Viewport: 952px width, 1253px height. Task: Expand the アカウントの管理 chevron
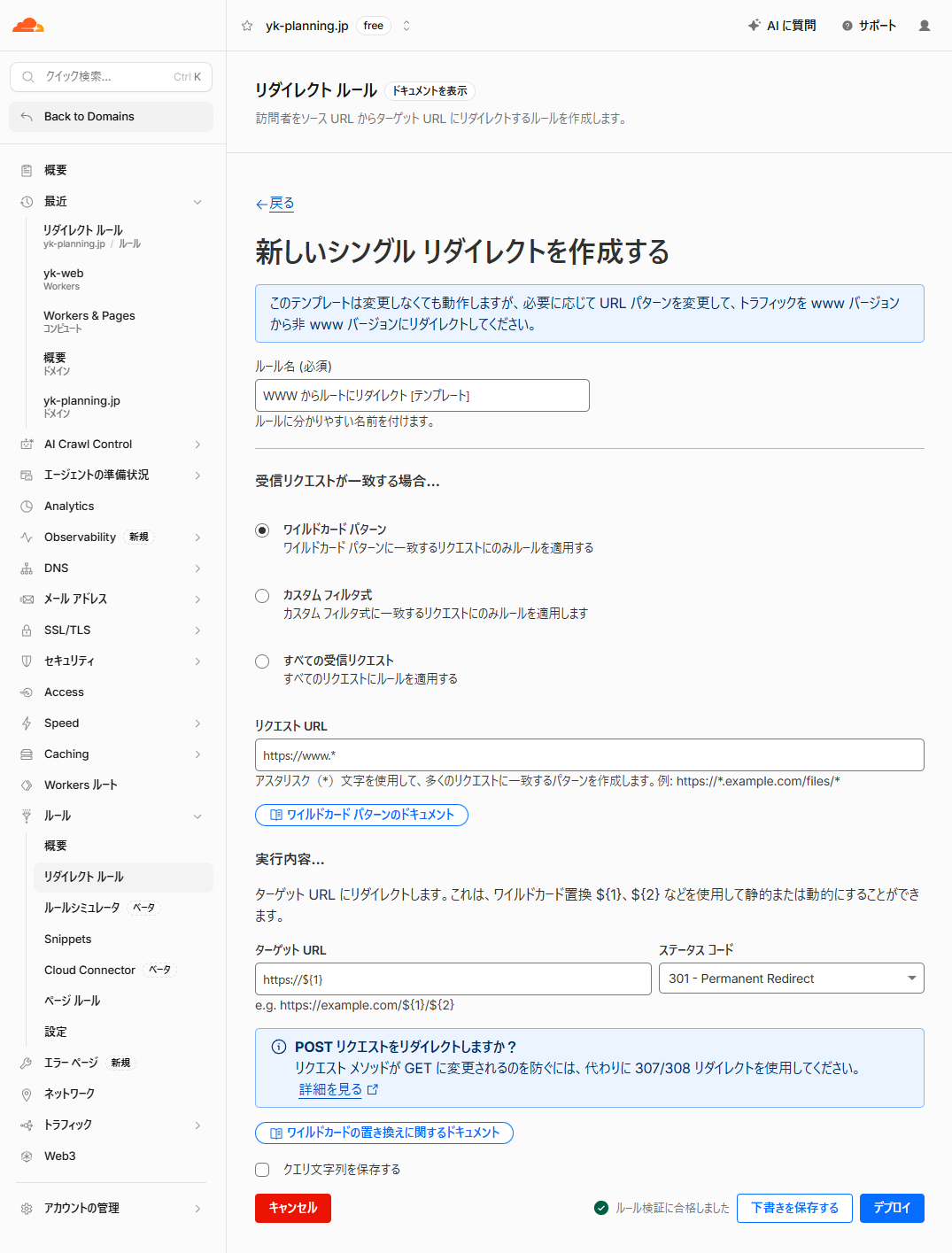point(197,1209)
